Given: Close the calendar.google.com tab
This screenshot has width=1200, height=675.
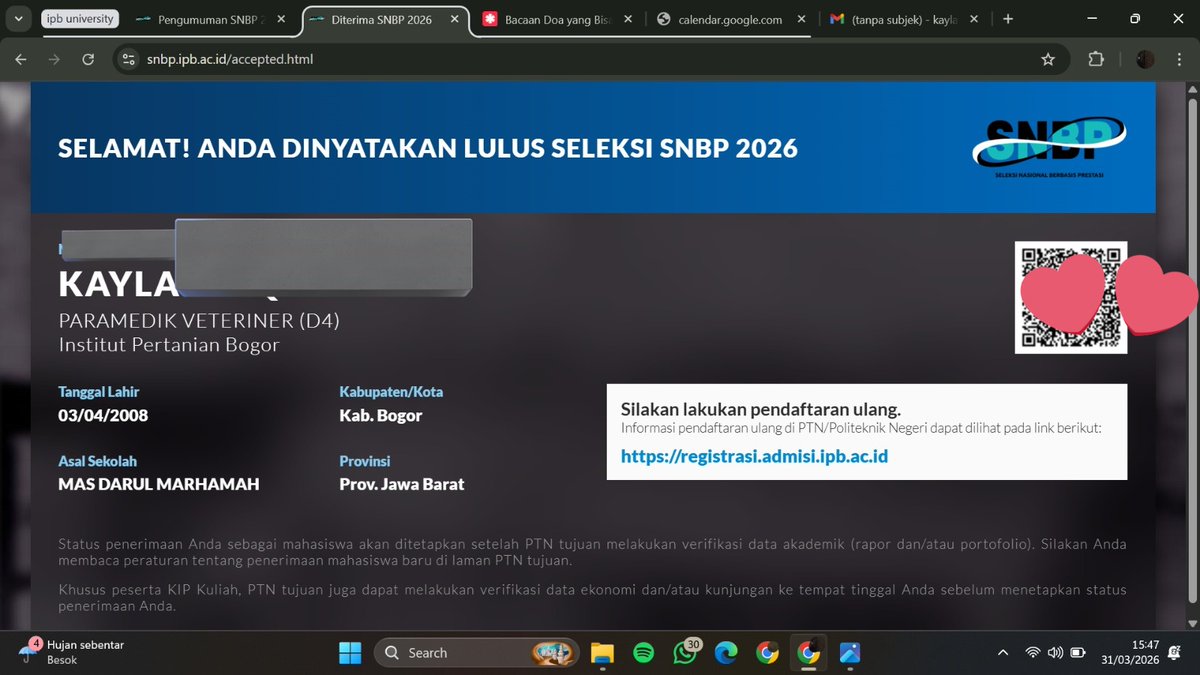Looking at the screenshot, I should click(801, 19).
